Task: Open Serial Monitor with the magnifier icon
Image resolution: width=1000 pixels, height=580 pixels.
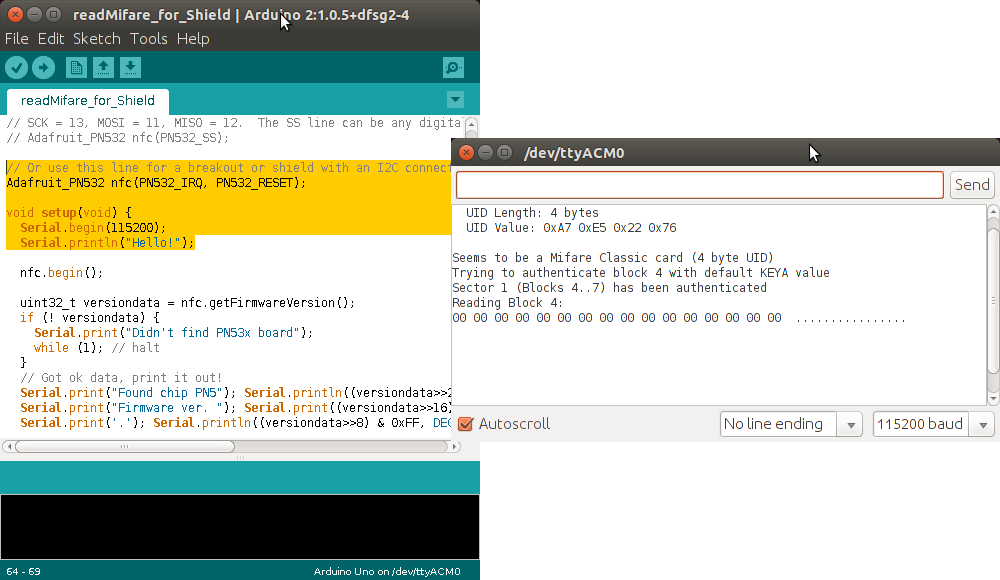Action: [x=452, y=67]
